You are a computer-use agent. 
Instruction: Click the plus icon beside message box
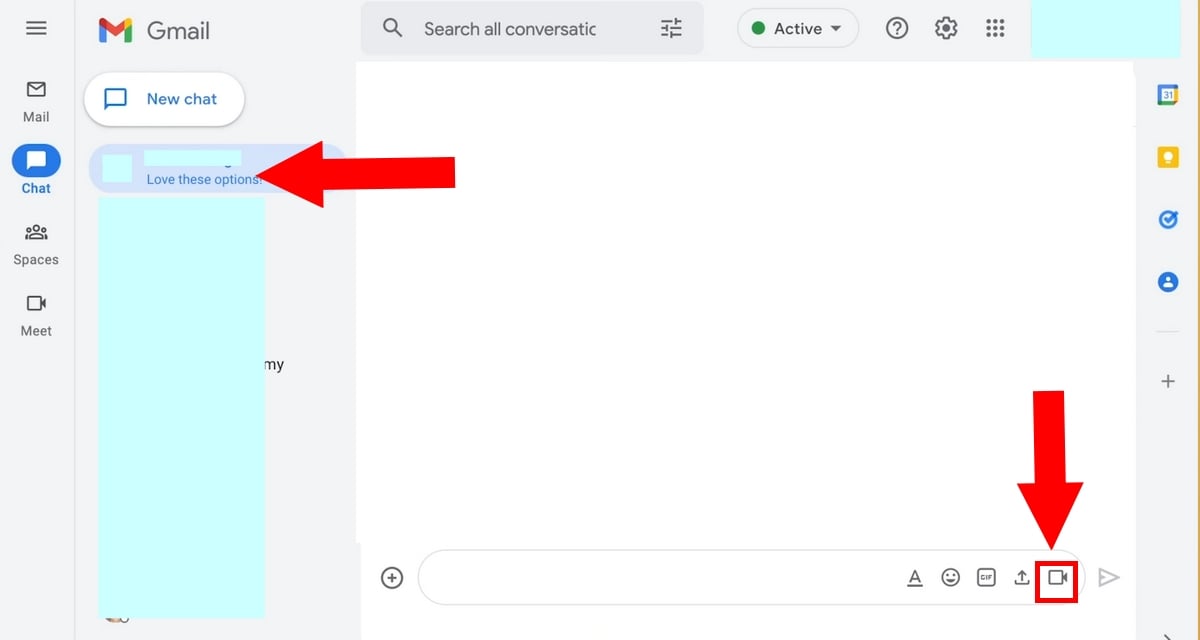(392, 578)
